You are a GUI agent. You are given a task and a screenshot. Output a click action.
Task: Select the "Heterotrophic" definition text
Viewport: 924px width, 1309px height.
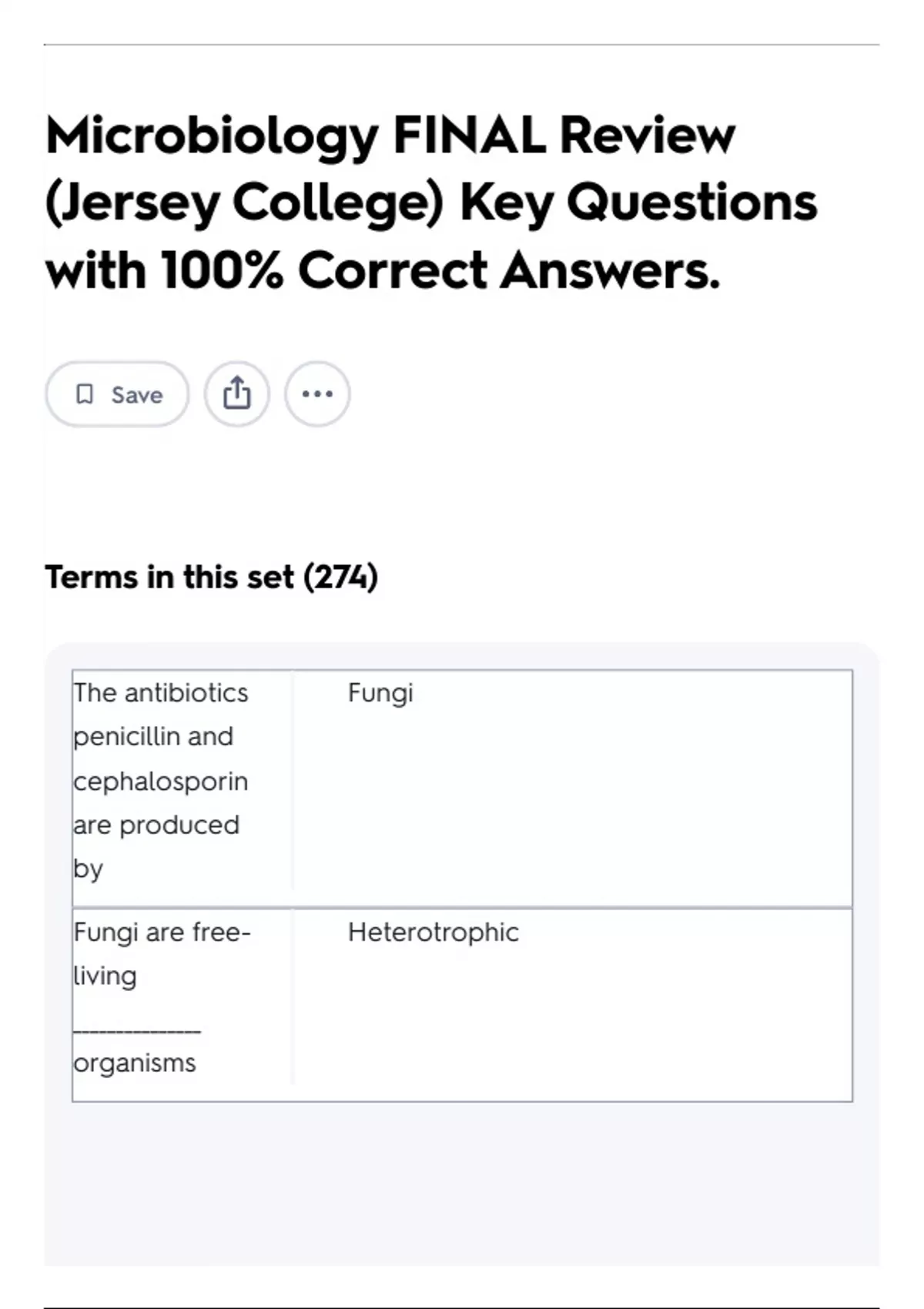click(x=433, y=932)
